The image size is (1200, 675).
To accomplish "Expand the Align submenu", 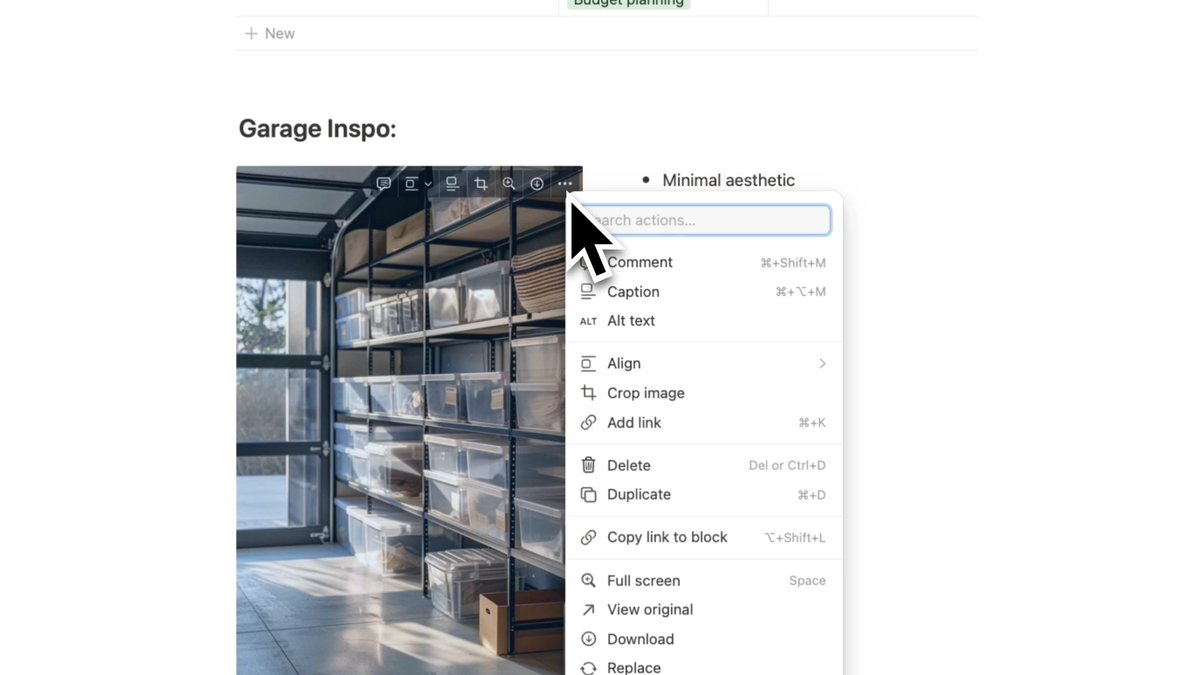I will (704, 364).
